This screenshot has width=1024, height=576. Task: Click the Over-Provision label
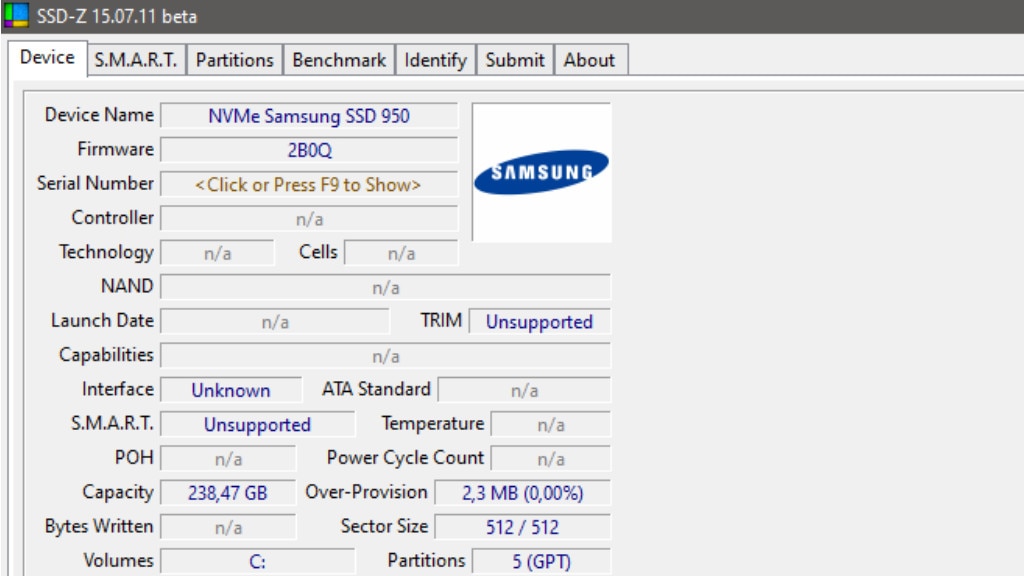pos(366,492)
